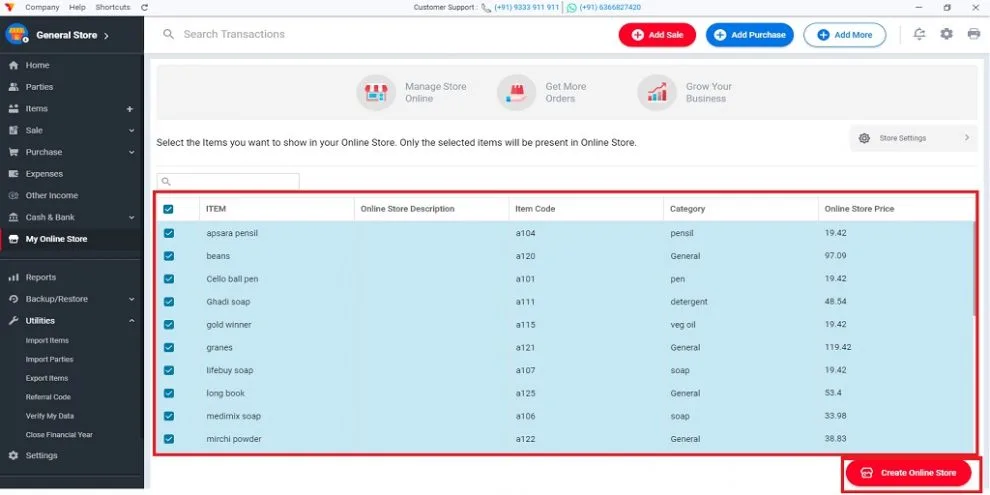Uncheck the Ghadi soap checkbox

169,302
